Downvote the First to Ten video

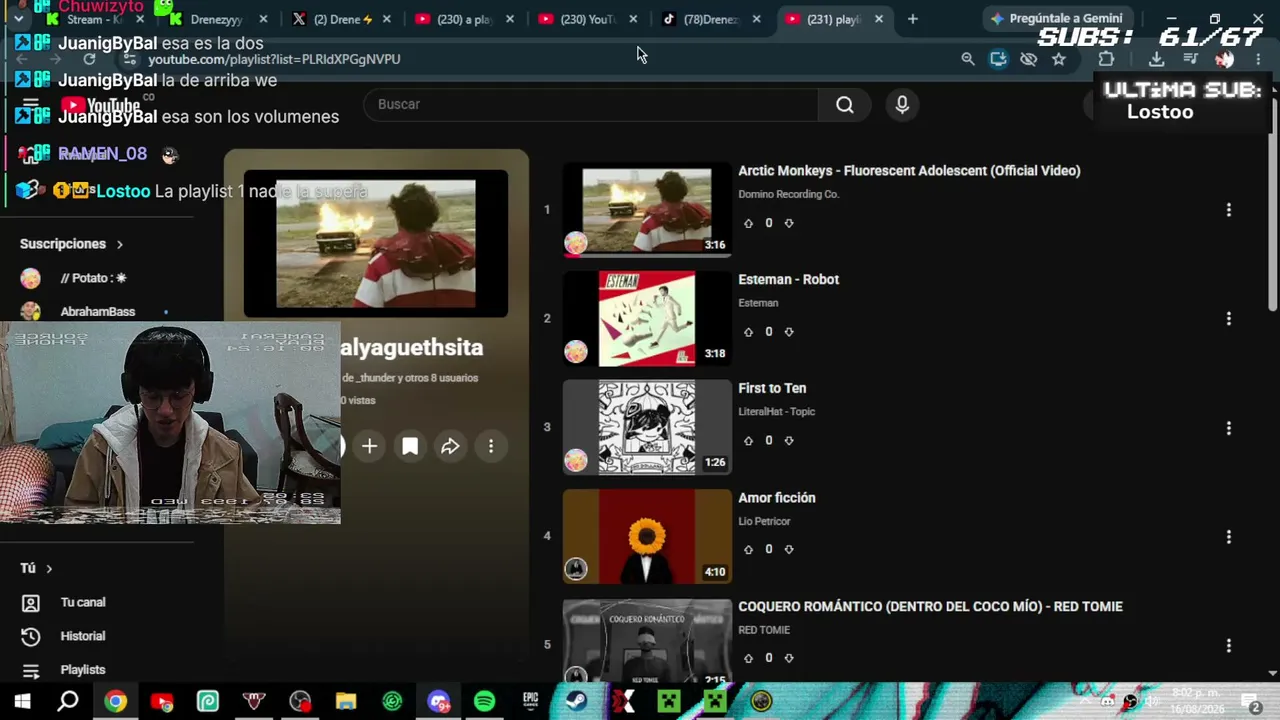click(789, 441)
